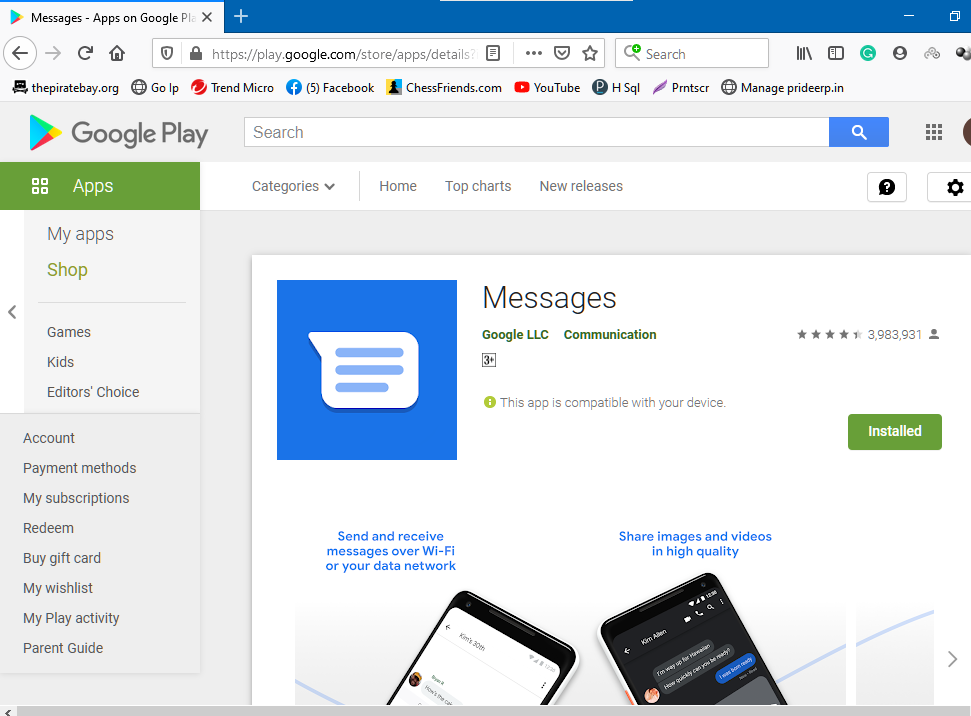Image resolution: width=971 pixels, height=716 pixels.
Task: Open the Parent Guide link
Action: pos(63,648)
